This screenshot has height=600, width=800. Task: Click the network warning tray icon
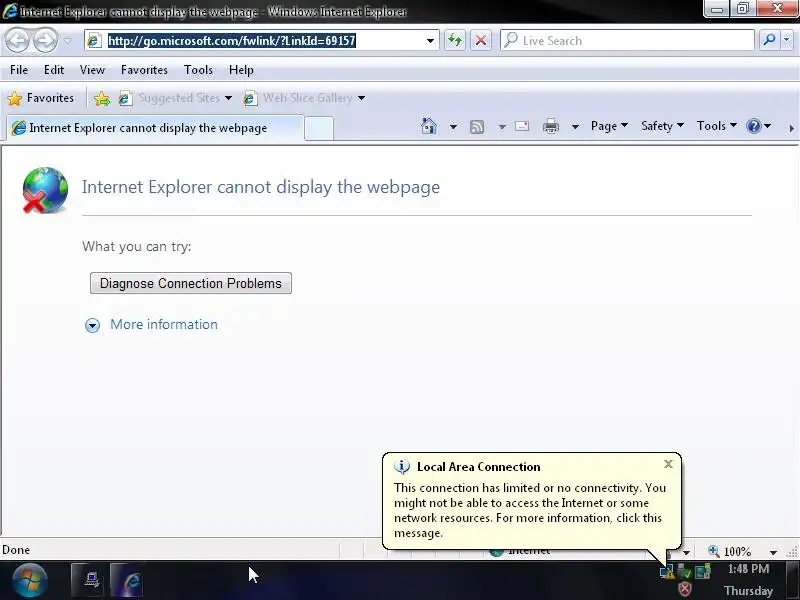click(667, 571)
